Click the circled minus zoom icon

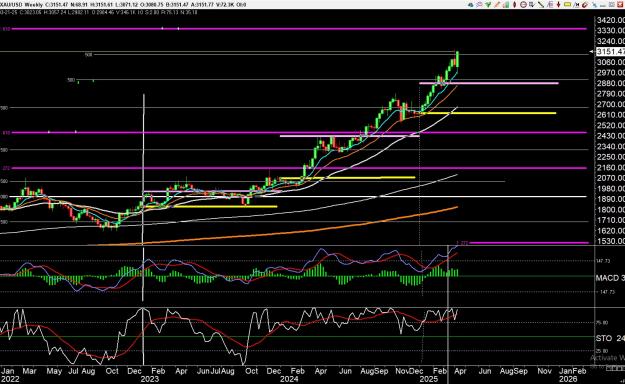[x=523, y=5]
